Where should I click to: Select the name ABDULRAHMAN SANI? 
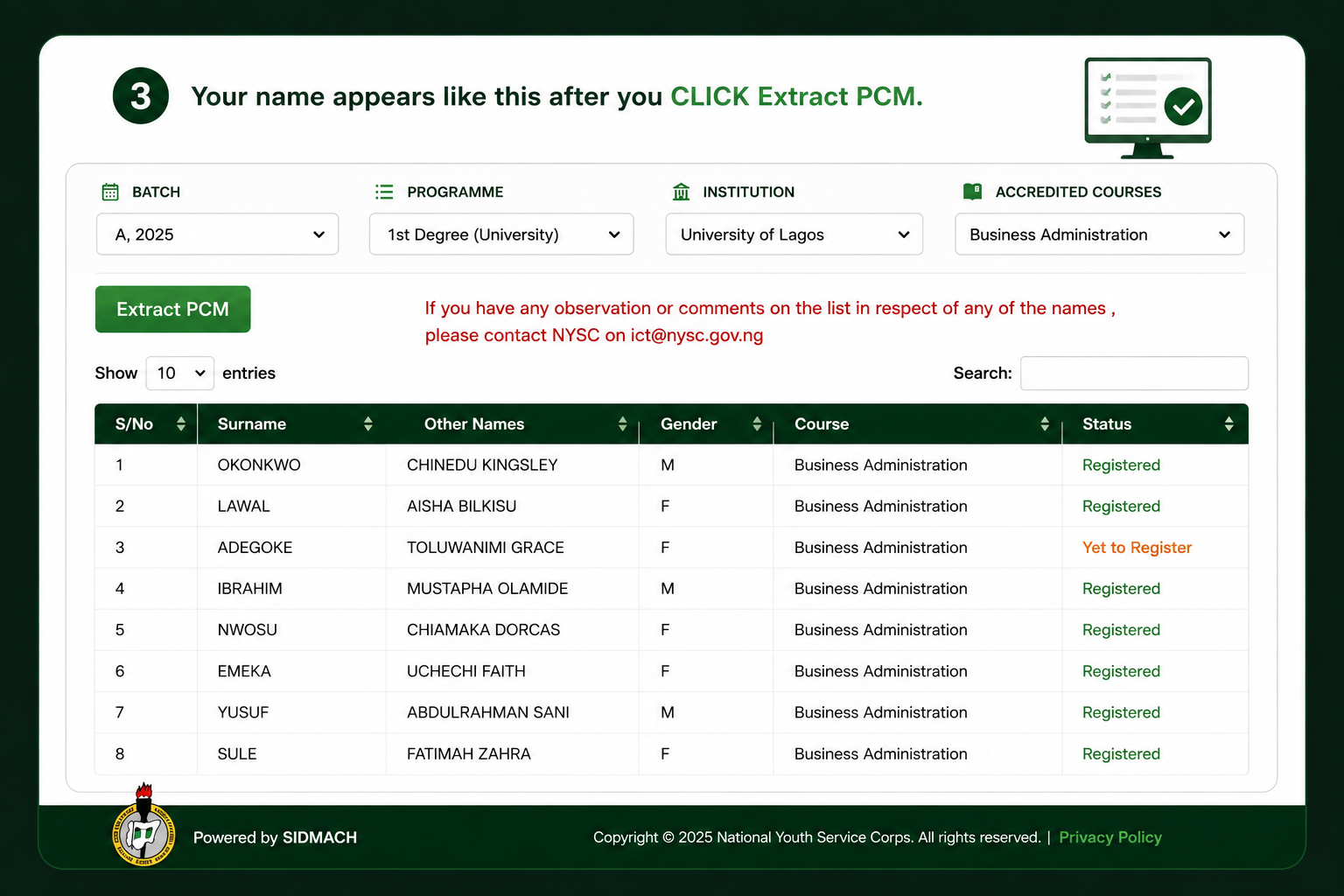coord(488,712)
